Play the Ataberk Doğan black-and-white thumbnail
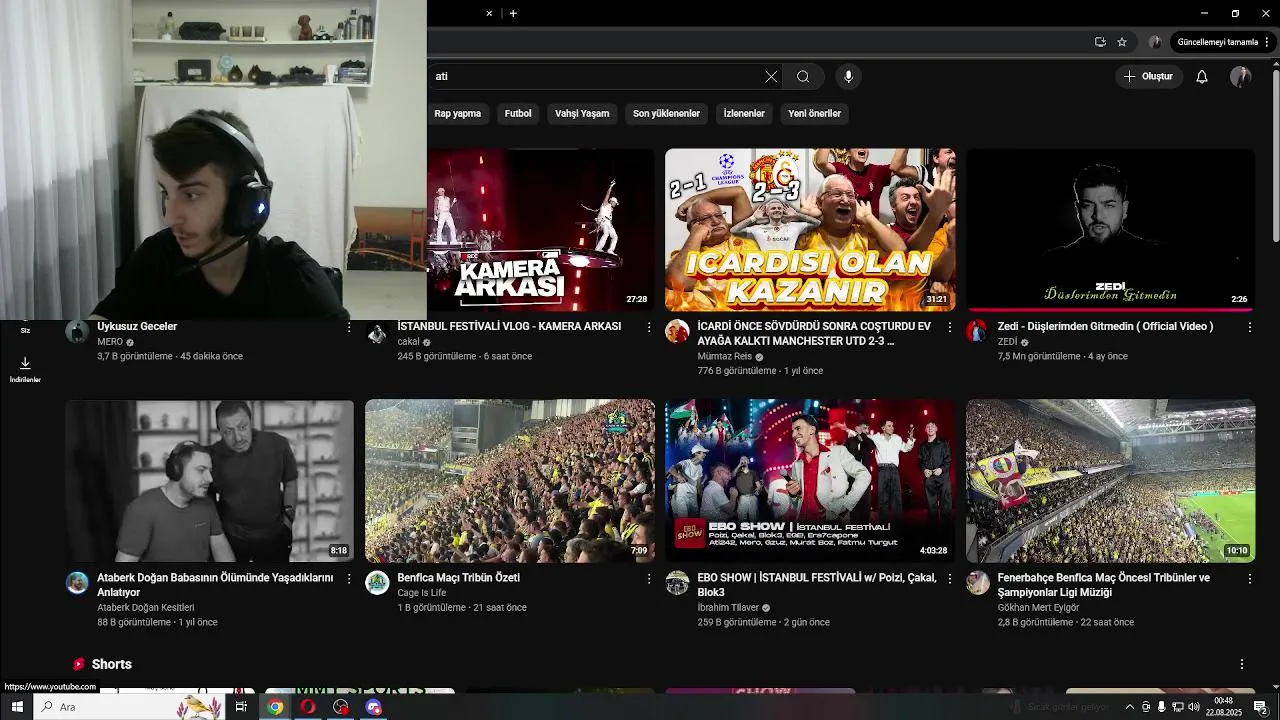1280x720 pixels. [210, 481]
